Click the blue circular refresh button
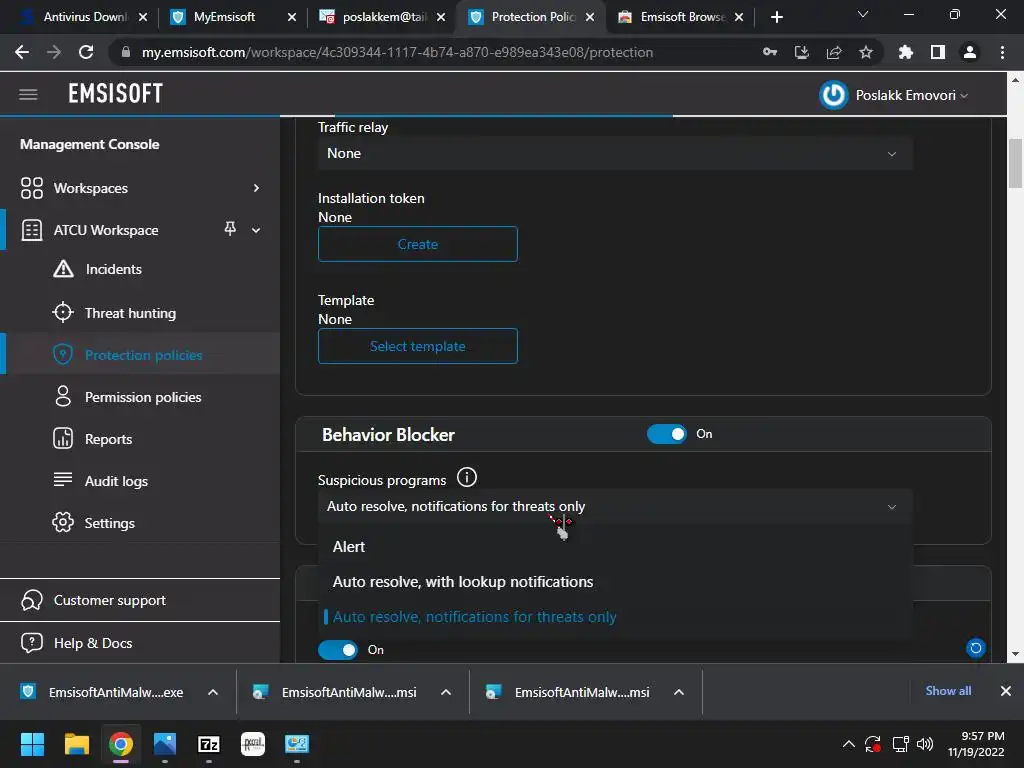 click(976, 648)
